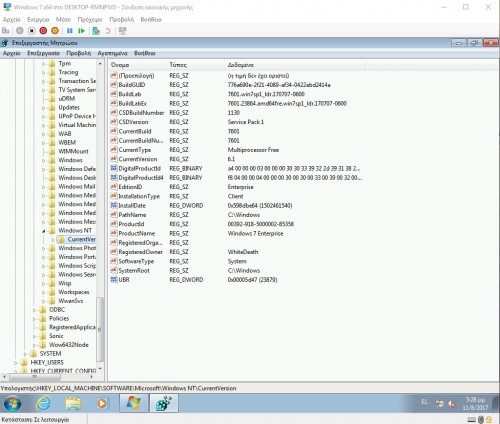Expand the Tpm key
The height and width of the screenshot is (424, 500).
tap(44, 64)
